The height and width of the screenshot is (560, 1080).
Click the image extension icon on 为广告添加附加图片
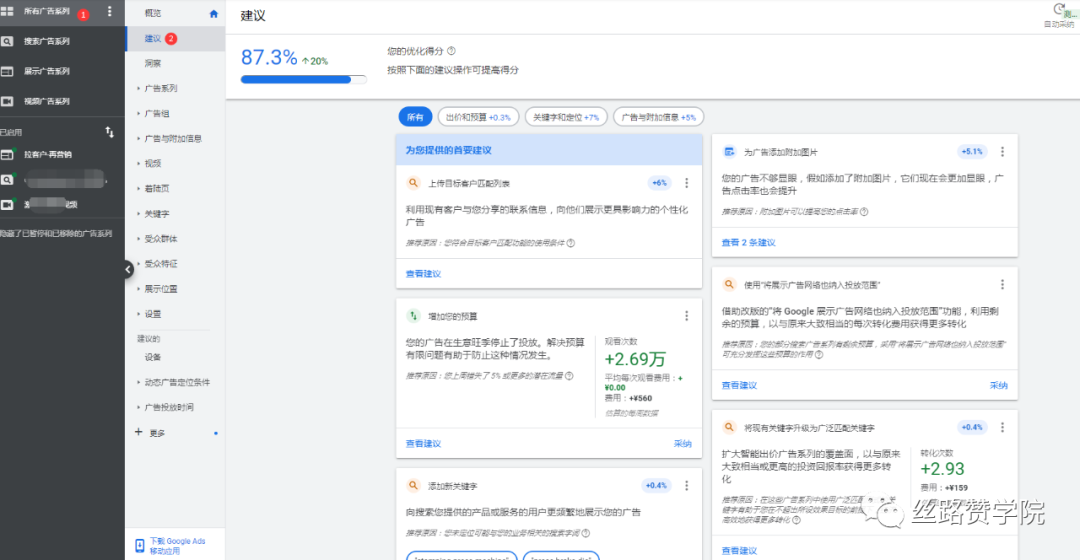pos(729,152)
